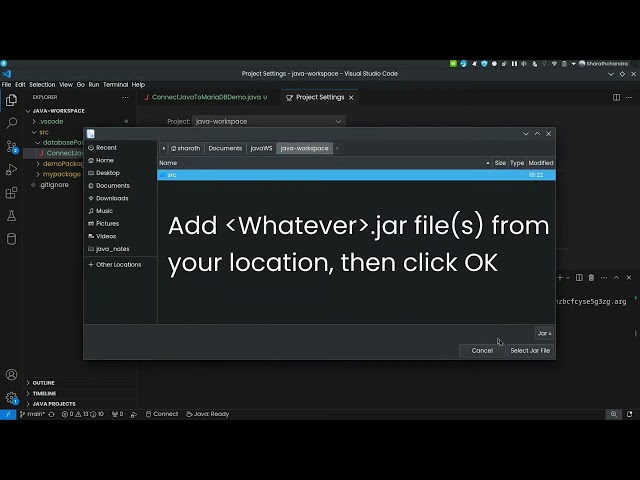The width and height of the screenshot is (640, 480).
Task: Click the green home icon in the system tray
Action: pyautogui.click(x=453, y=64)
